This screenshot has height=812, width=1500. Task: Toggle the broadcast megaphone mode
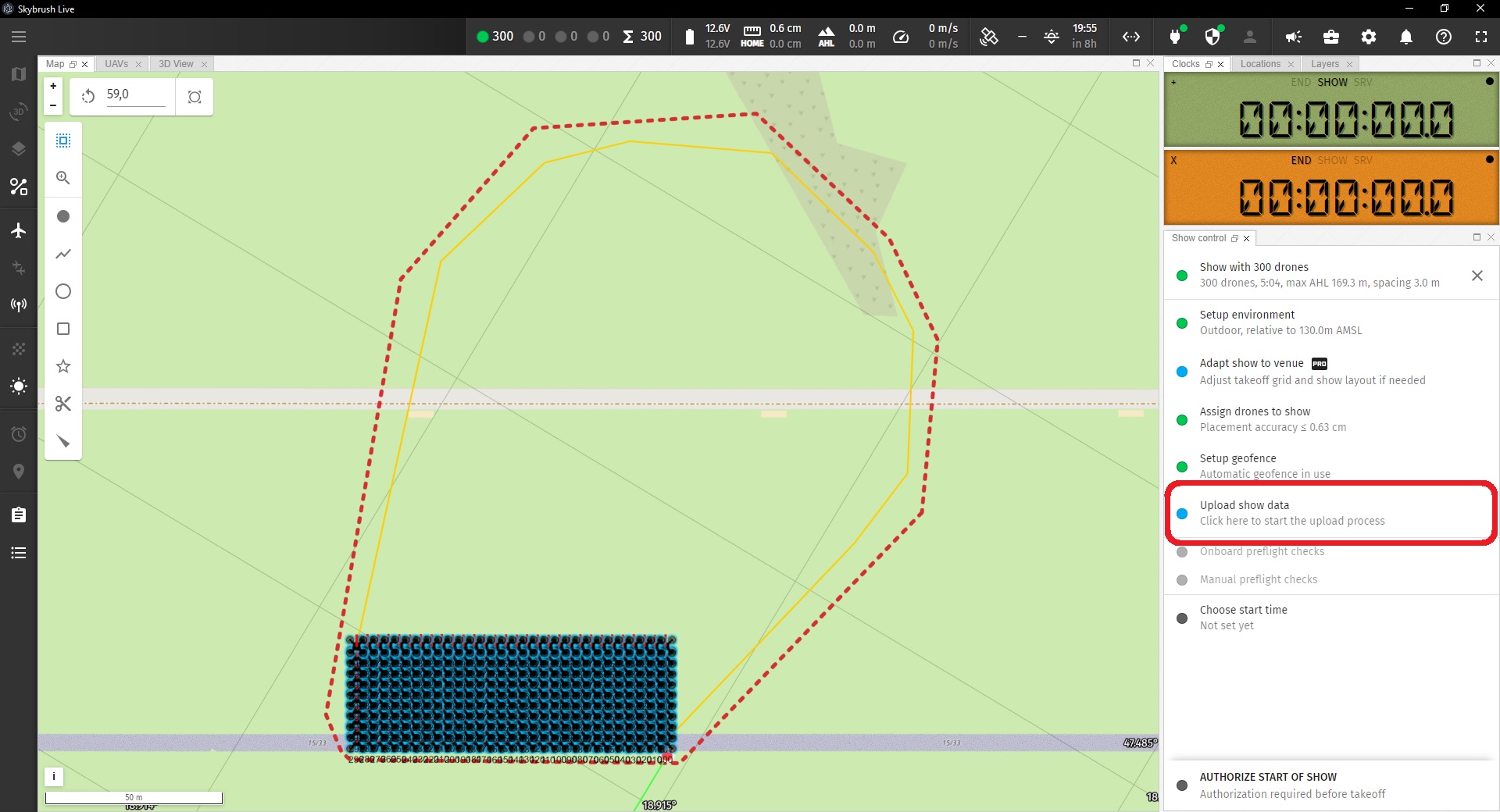click(x=1294, y=37)
